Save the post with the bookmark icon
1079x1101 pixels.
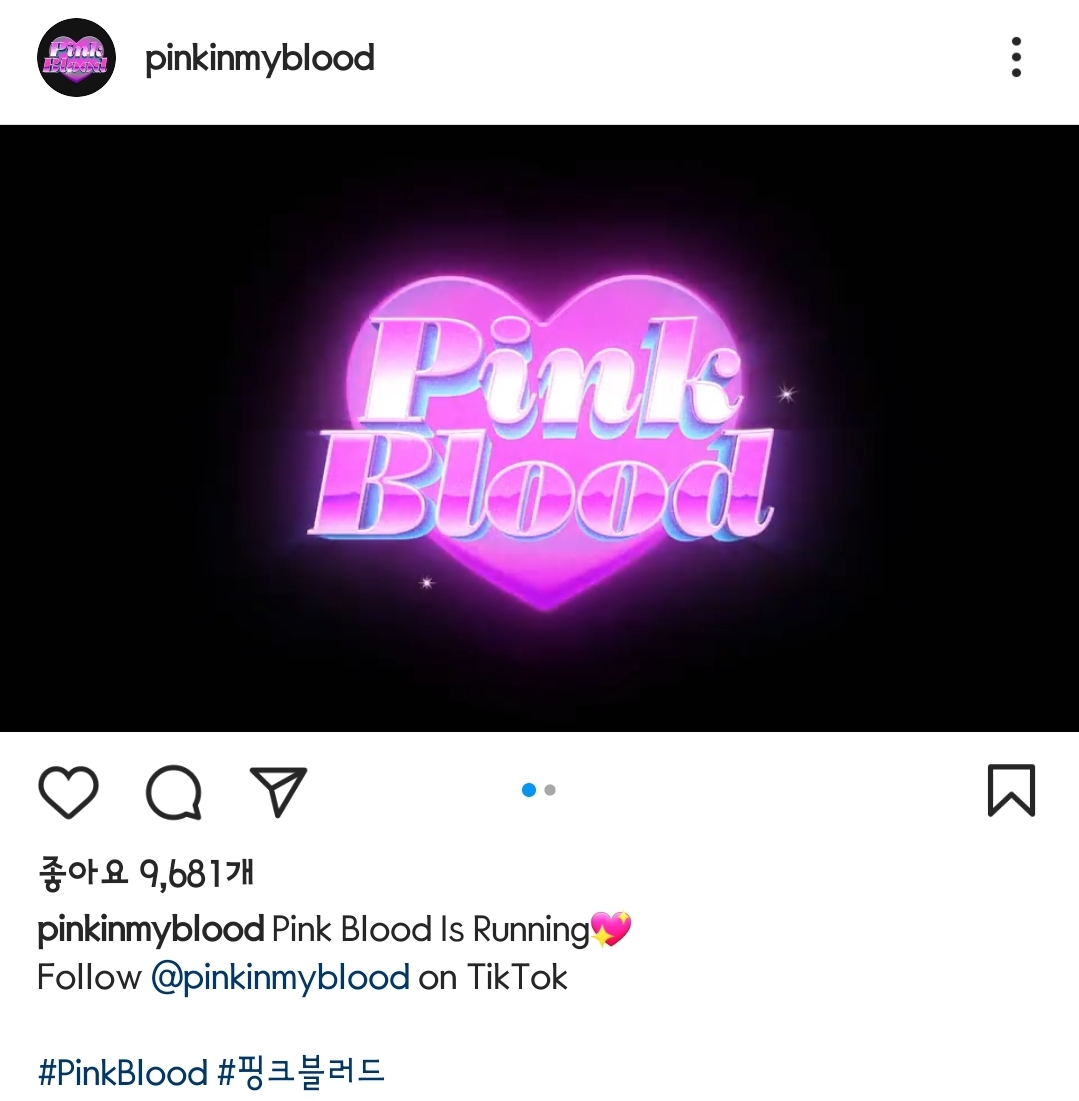pos(1011,791)
